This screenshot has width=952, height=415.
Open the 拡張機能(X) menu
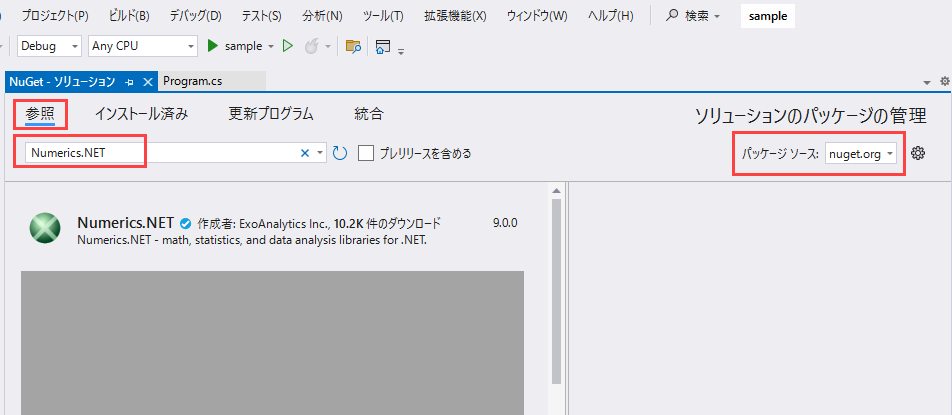455,16
